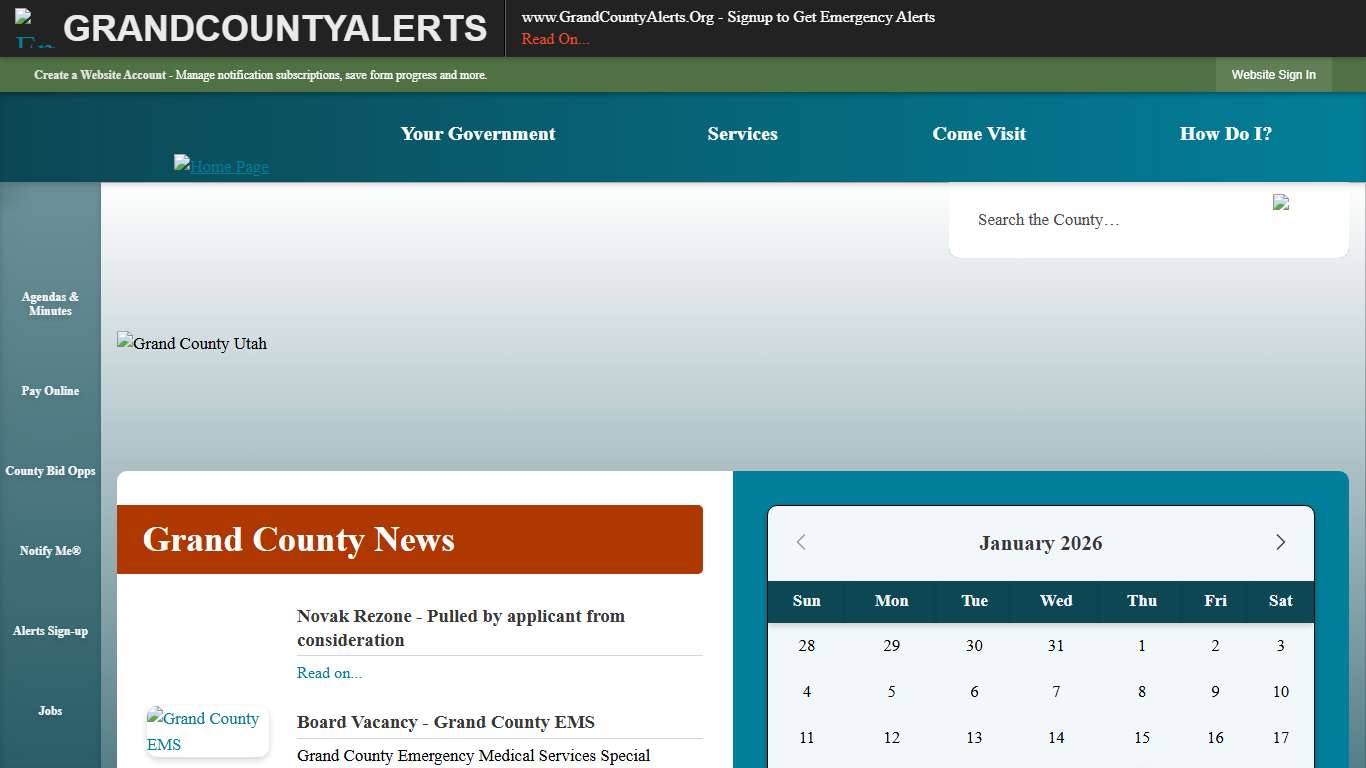Open the Jobs sidebar shortcut

click(50, 711)
